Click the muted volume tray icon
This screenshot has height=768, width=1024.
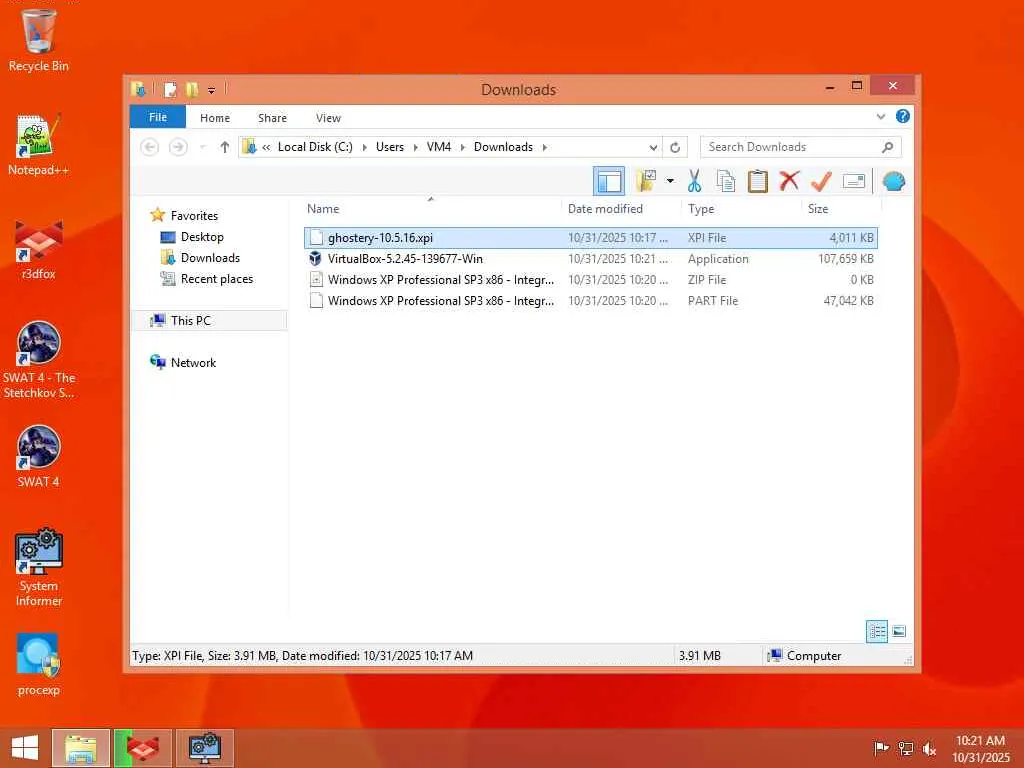[929, 748]
